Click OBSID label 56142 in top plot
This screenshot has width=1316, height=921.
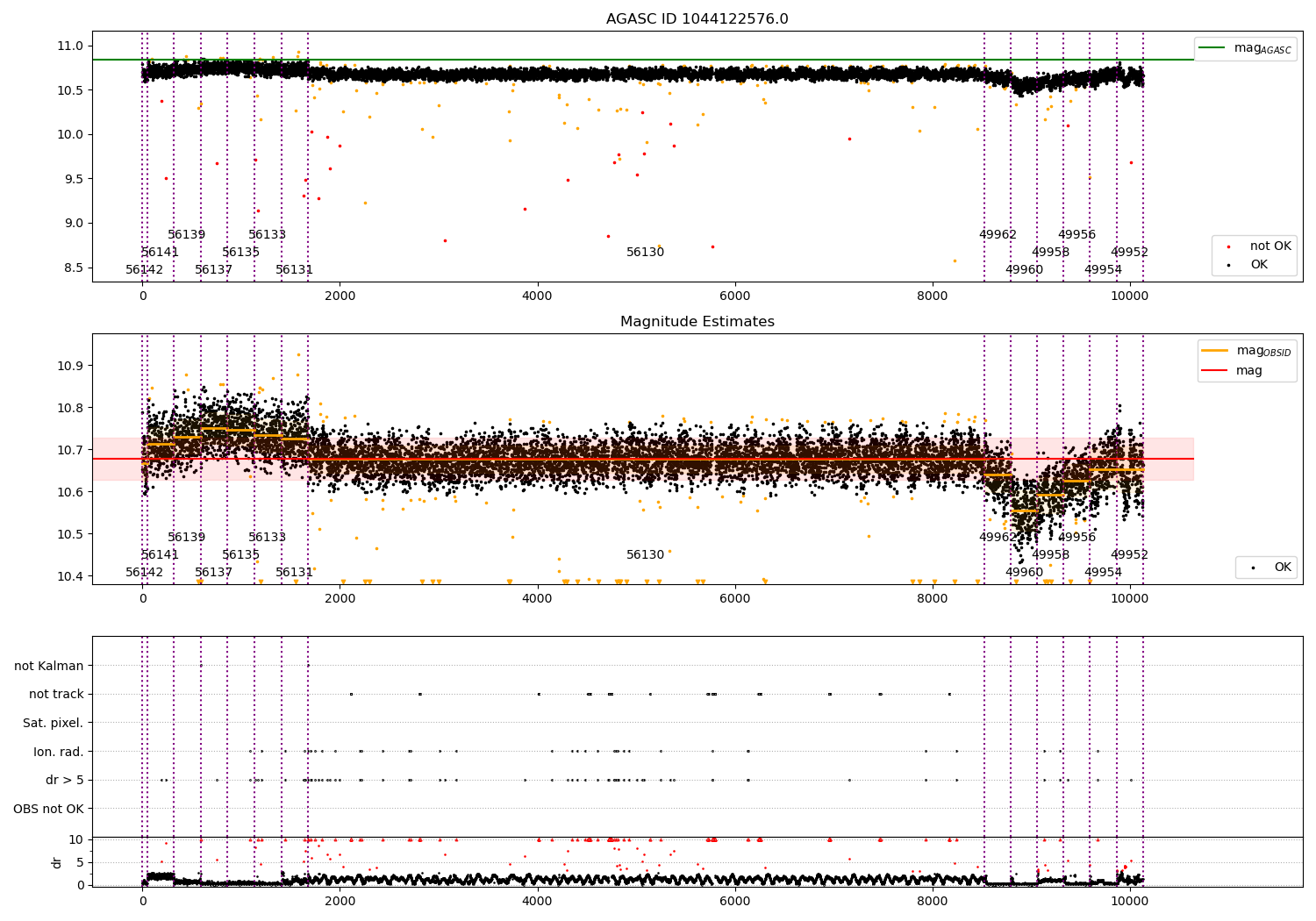tap(145, 270)
